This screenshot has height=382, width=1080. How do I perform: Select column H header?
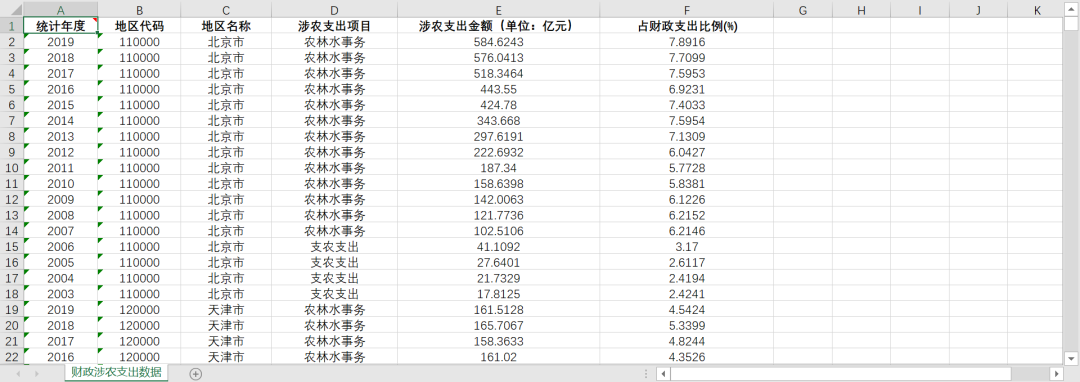click(862, 10)
